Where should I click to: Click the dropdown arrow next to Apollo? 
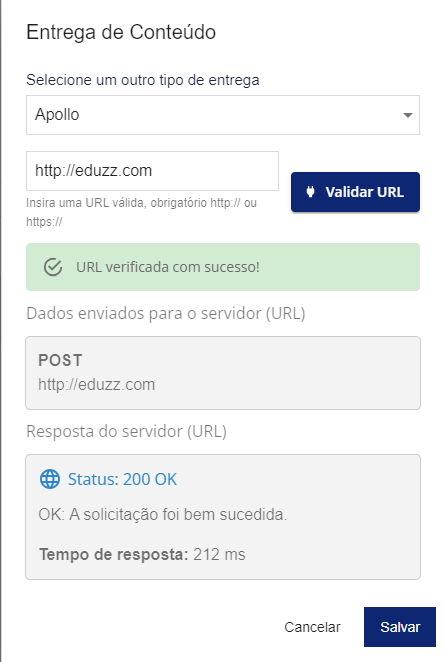[407, 115]
